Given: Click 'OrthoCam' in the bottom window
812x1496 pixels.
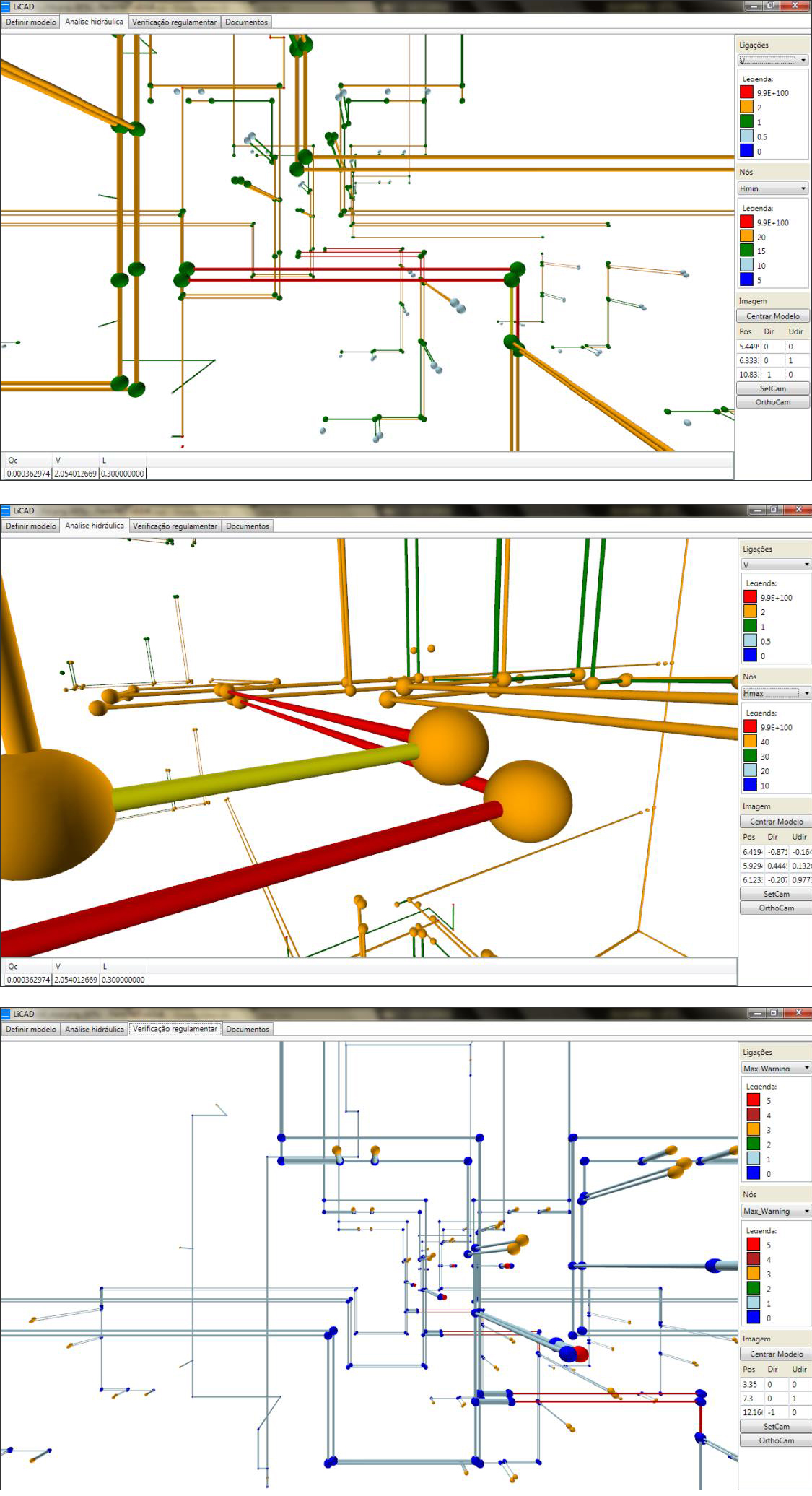Looking at the screenshot, I should coord(776,1440).
